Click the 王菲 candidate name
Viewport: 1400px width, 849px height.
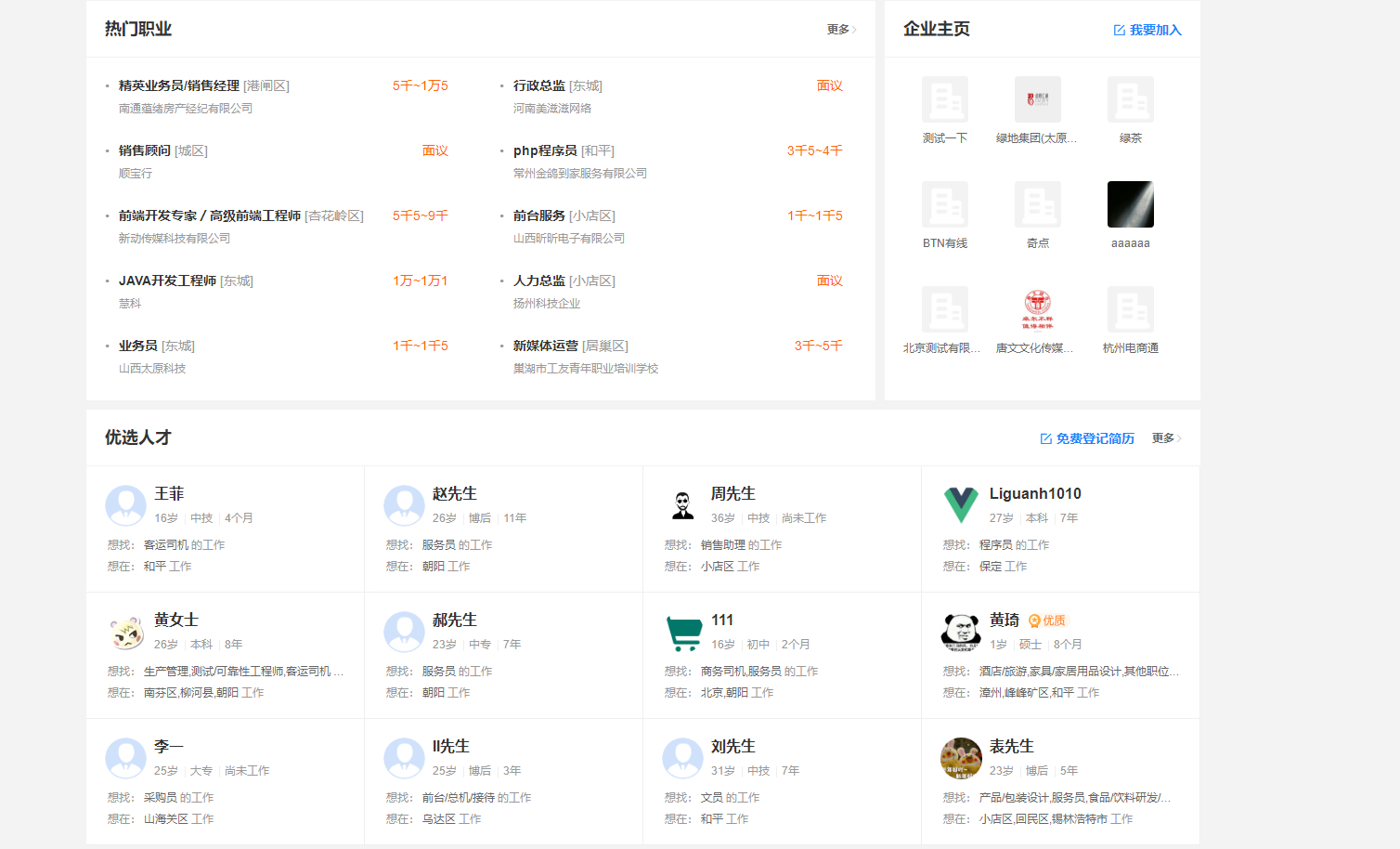[x=169, y=494]
